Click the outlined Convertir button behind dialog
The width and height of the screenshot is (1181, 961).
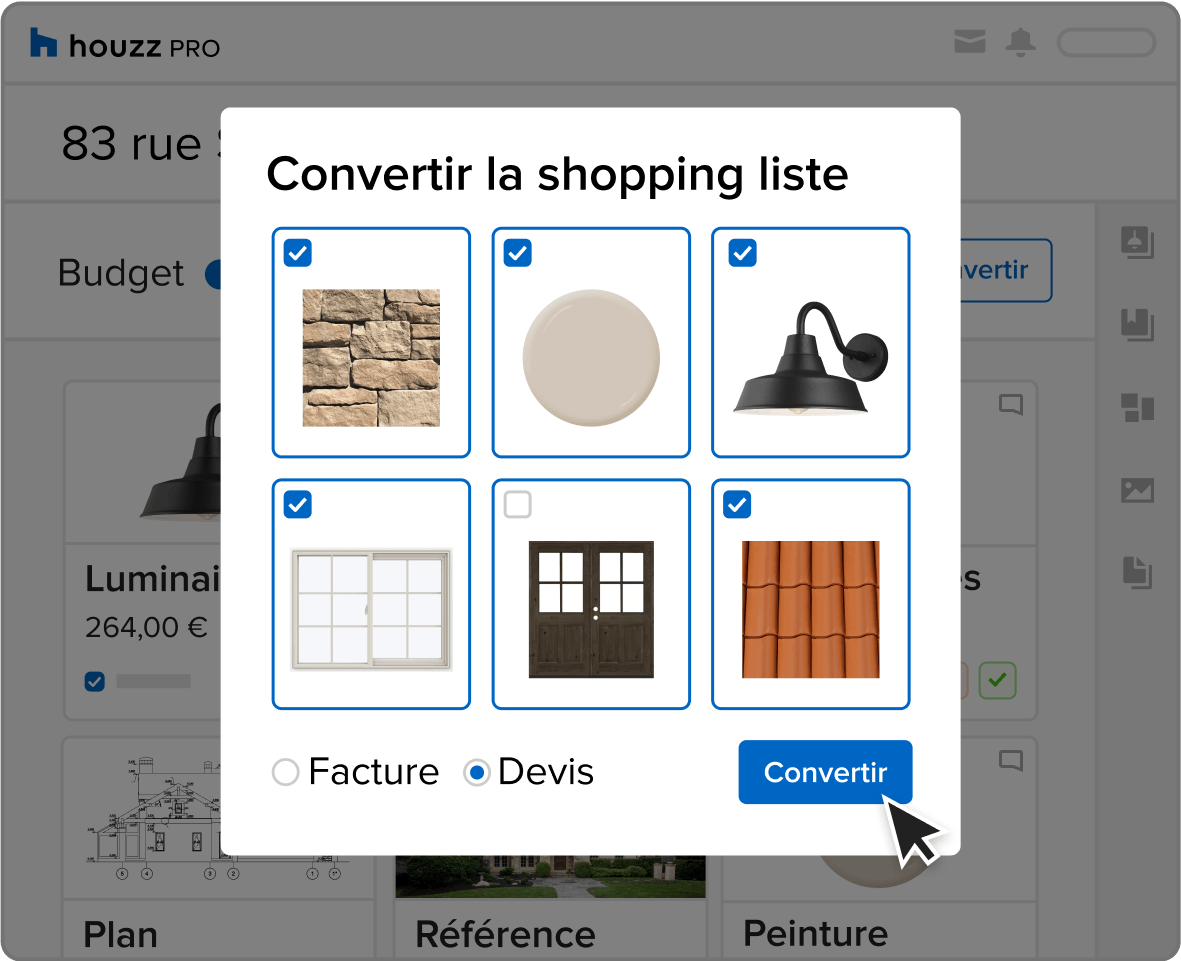tap(1005, 270)
